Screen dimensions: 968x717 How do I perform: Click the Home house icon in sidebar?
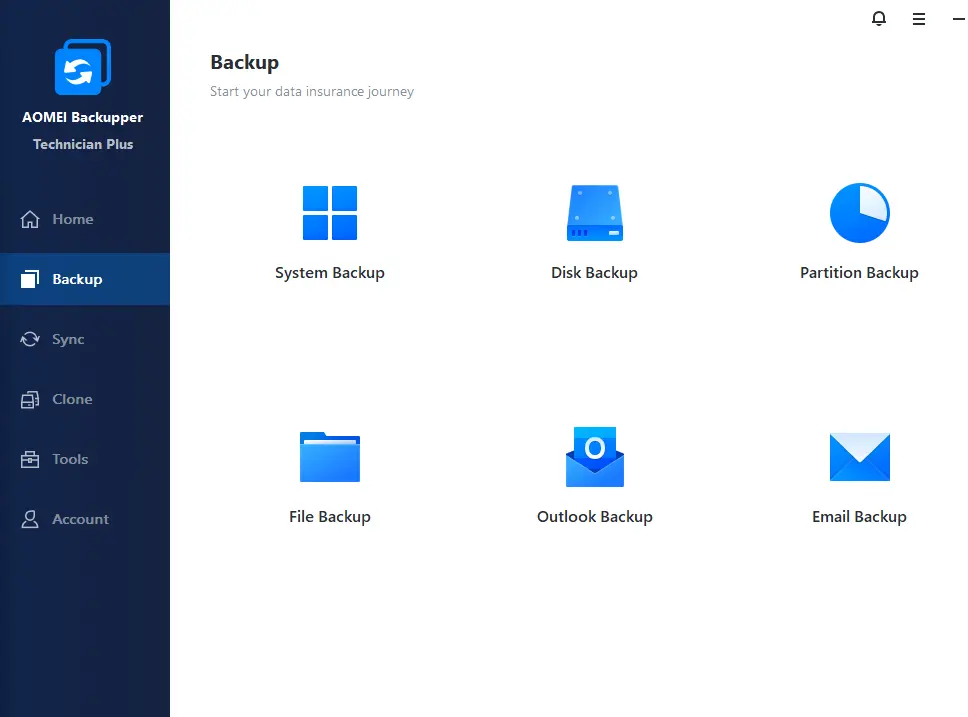(30, 219)
